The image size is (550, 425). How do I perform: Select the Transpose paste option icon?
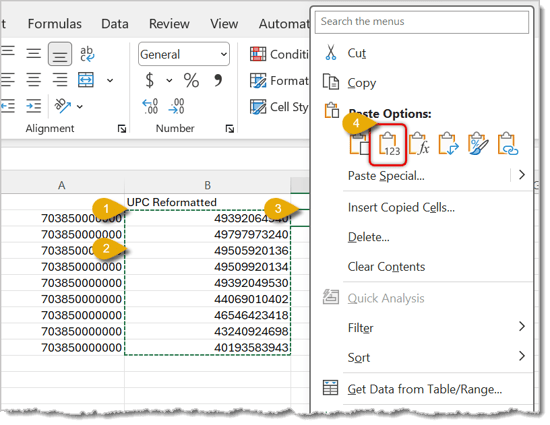click(x=448, y=143)
